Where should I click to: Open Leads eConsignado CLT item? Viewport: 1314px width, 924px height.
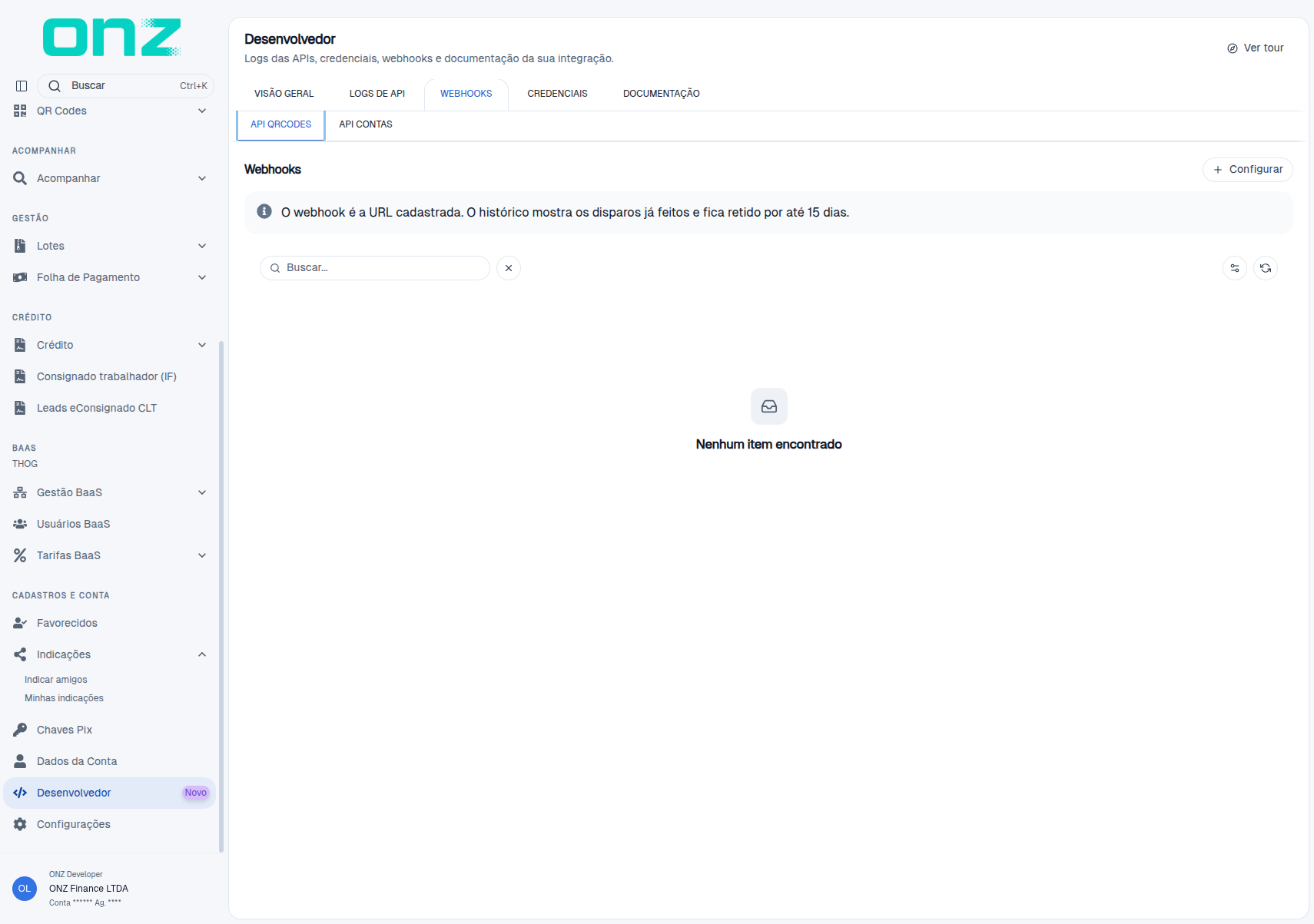click(109, 408)
